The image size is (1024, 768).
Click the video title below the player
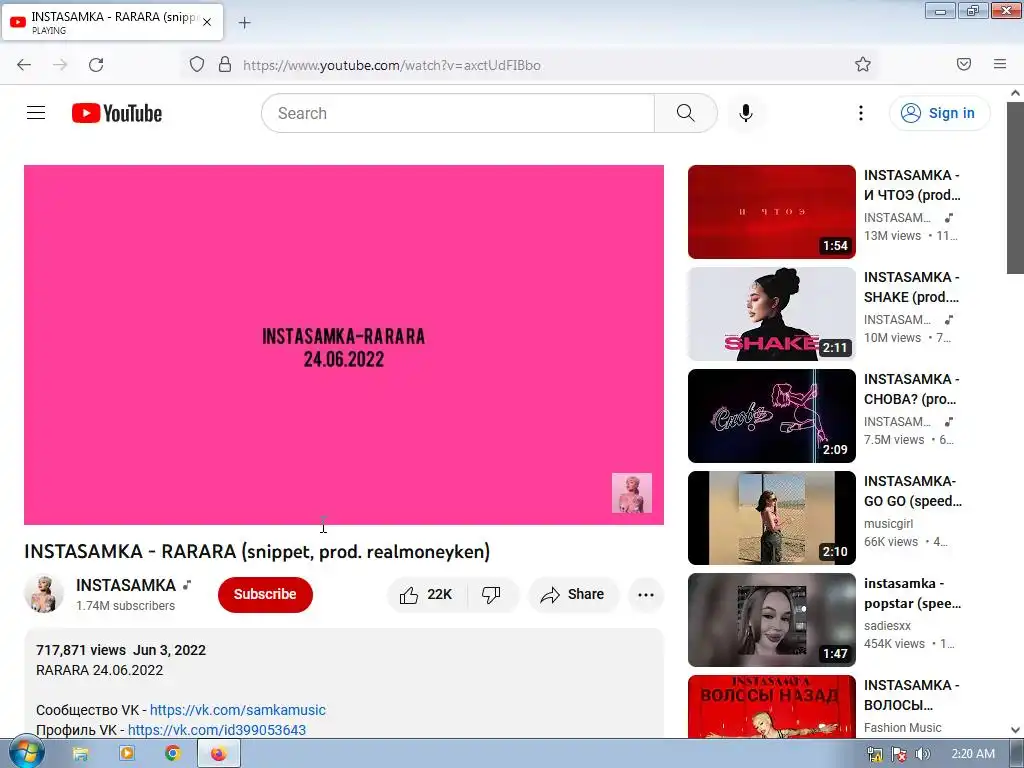pyautogui.click(x=257, y=552)
